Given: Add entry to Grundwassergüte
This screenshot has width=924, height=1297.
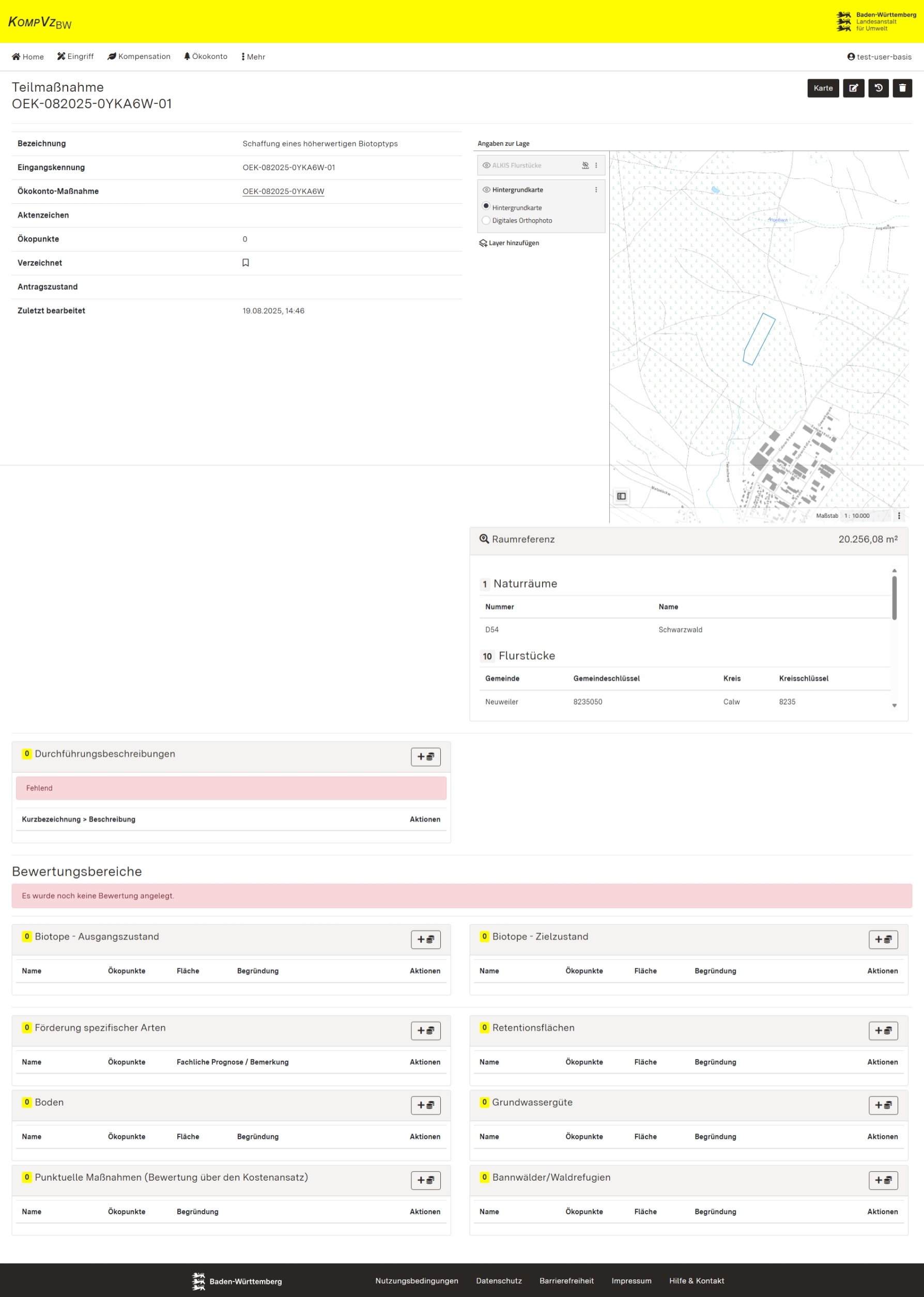Looking at the screenshot, I should [883, 1105].
